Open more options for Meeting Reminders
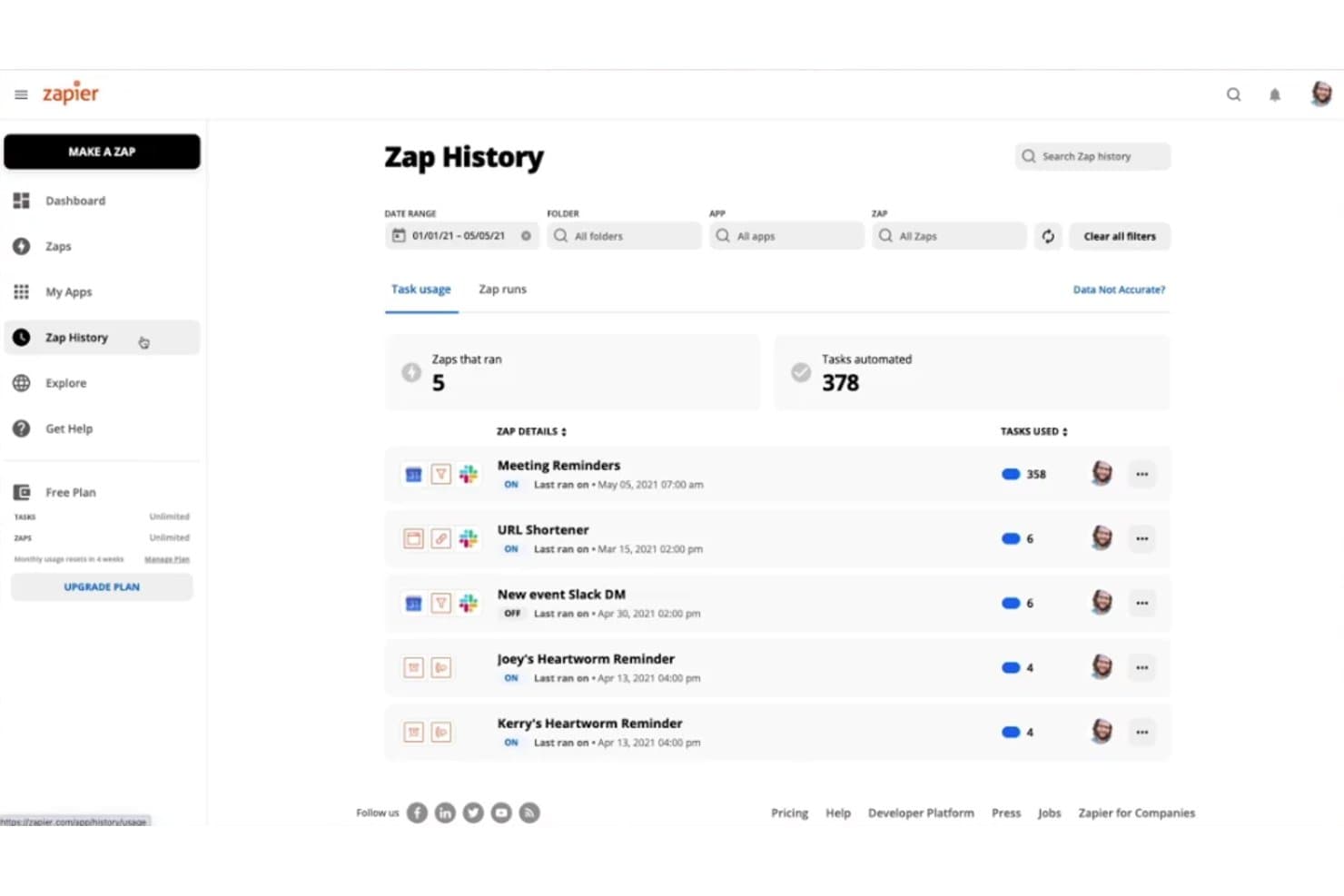 [1141, 474]
